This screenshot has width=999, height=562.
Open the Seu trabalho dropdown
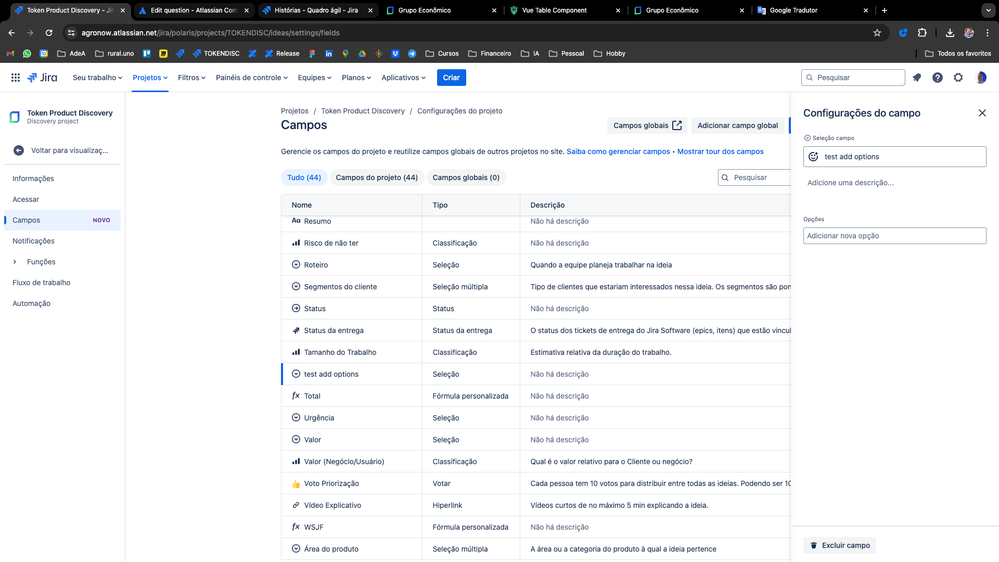tap(97, 78)
